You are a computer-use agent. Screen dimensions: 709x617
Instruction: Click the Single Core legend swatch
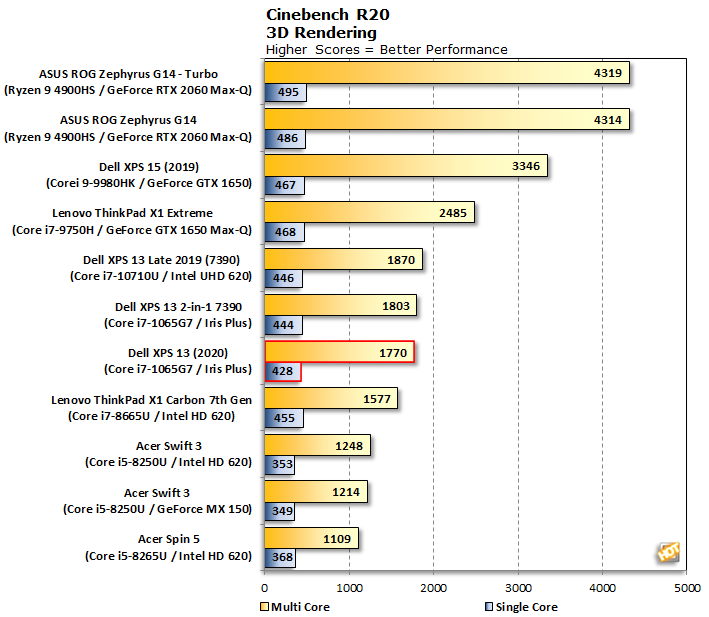pyautogui.click(x=489, y=607)
